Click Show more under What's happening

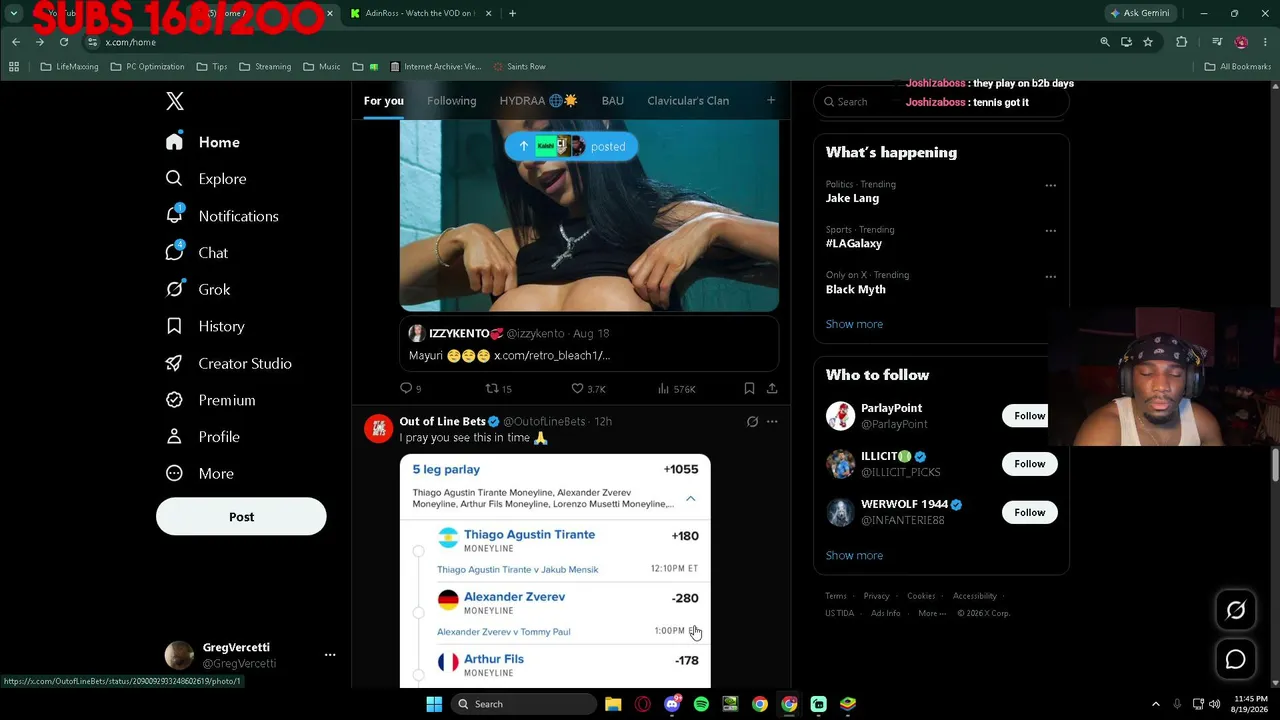pyautogui.click(x=854, y=324)
